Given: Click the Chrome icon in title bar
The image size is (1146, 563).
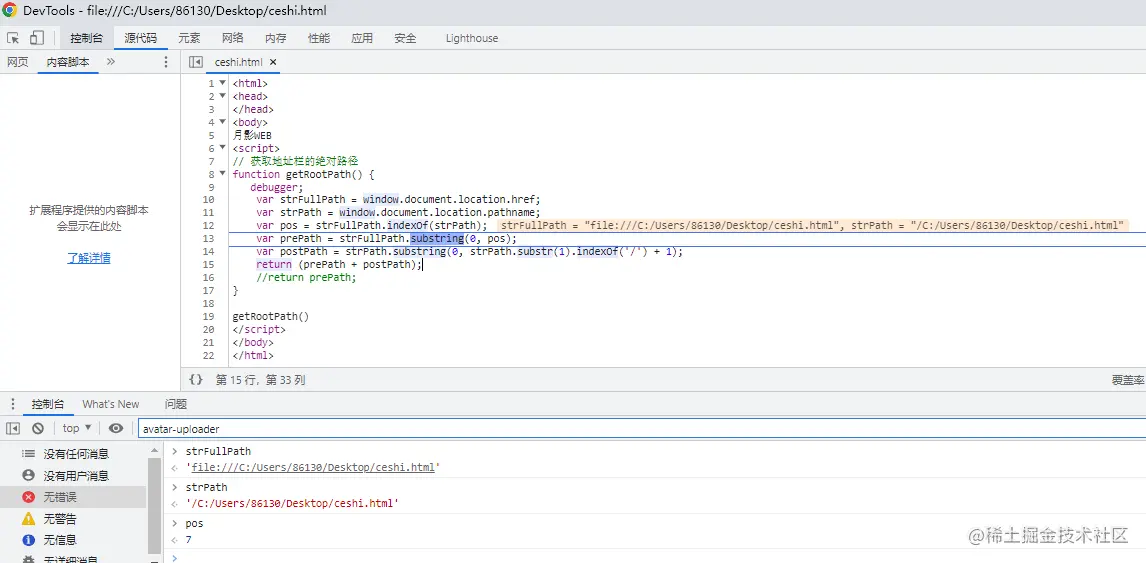Looking at the screenshot, I should pyautogui.click(x=10, y=10).
